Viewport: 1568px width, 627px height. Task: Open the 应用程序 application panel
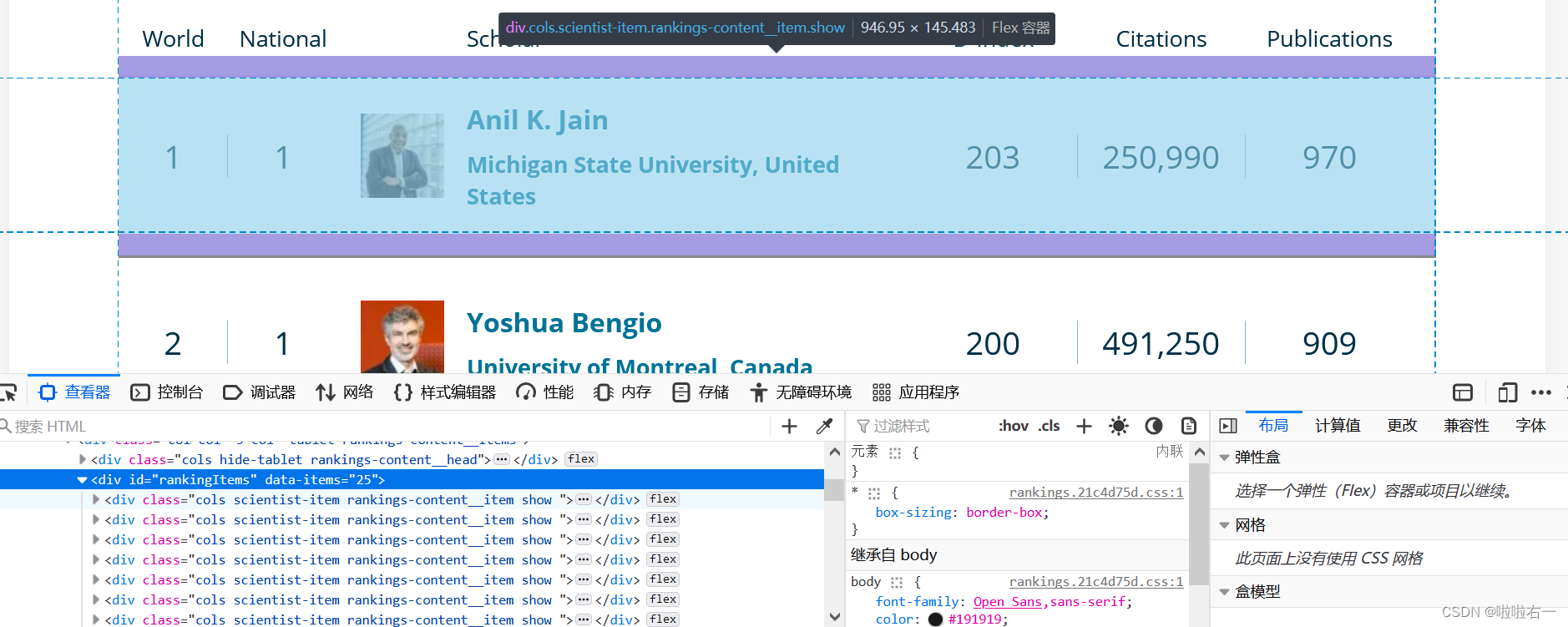click(x=916, y=392)
